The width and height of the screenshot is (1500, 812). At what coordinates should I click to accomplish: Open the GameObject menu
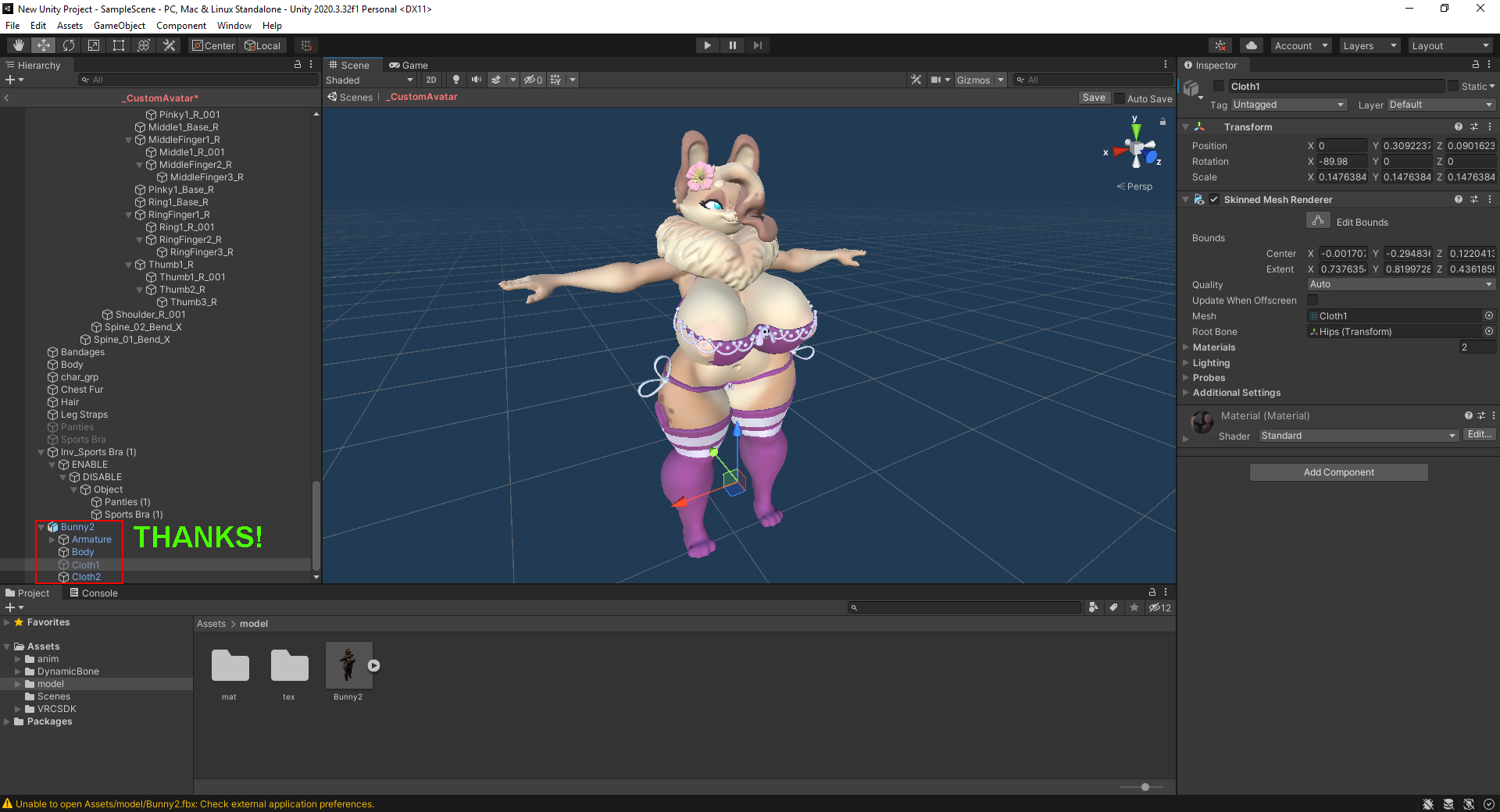pyautogui.click(x=120, y=25)
